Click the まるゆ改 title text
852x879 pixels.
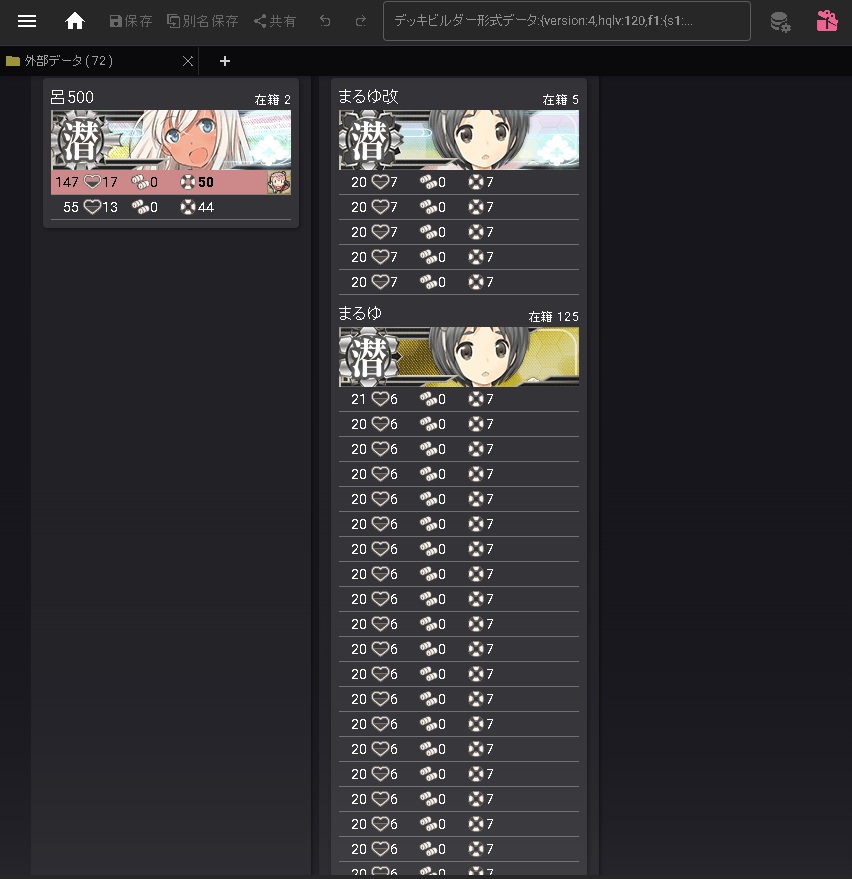click(x=368, y=96)
